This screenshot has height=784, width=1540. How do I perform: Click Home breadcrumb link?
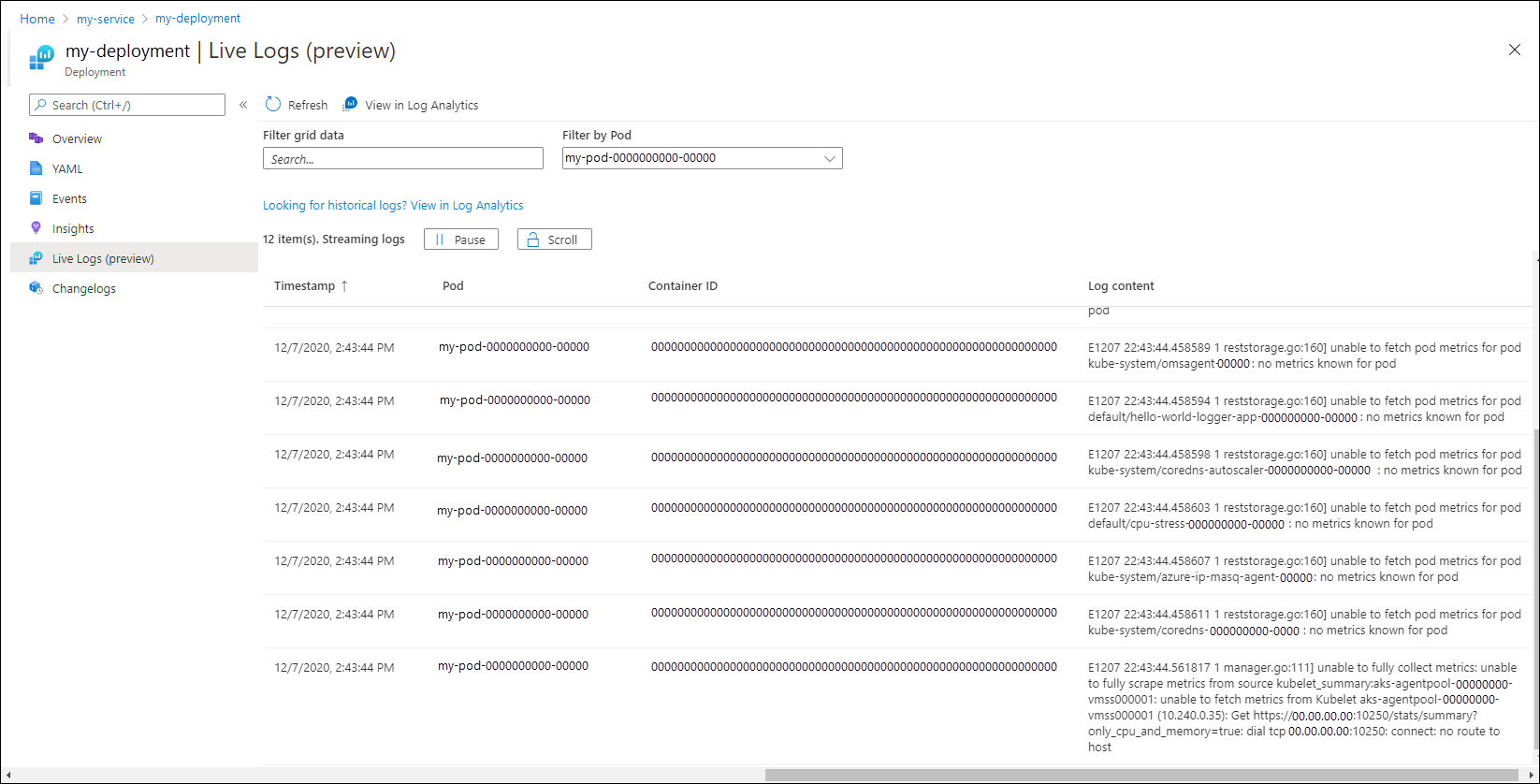(x=37, y=19)
